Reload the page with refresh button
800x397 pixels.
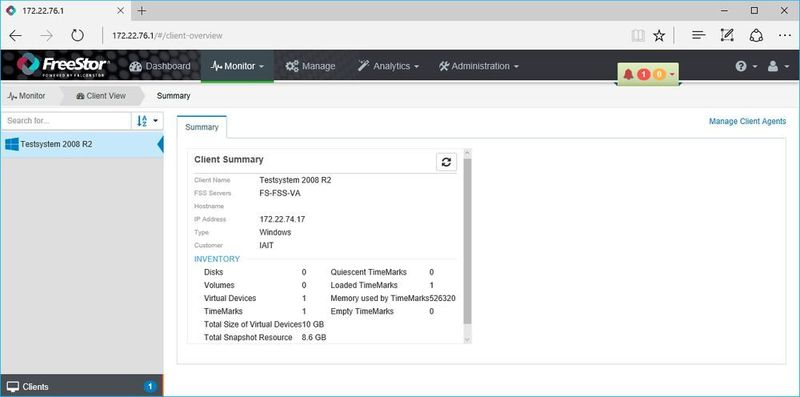click(77, 35)
